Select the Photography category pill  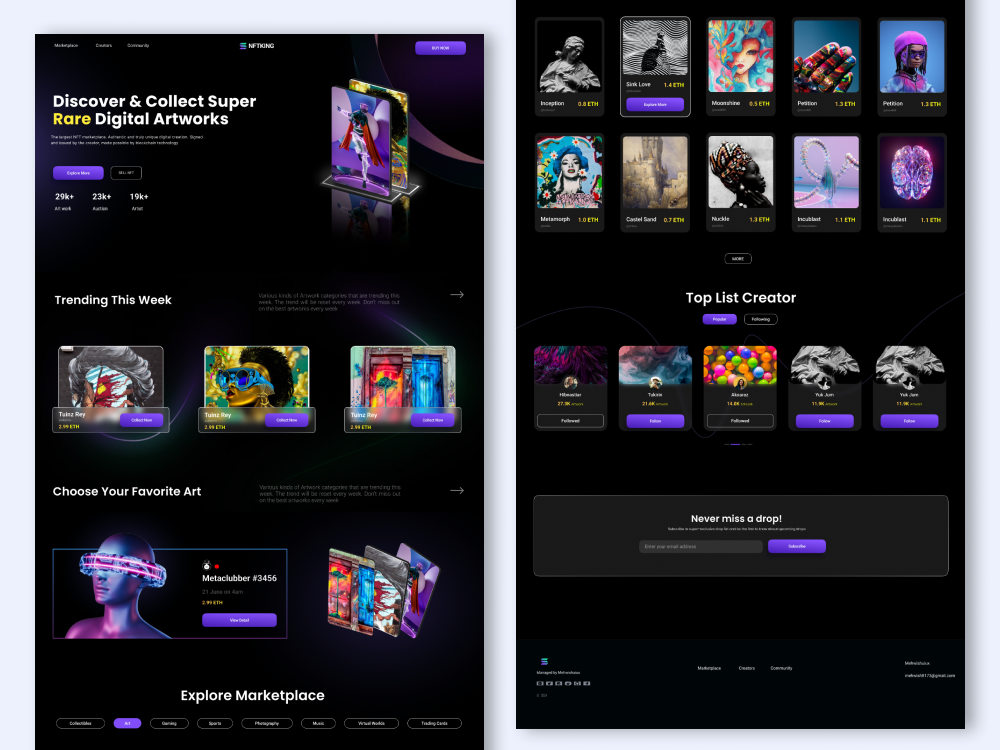[x=267, y=723]
